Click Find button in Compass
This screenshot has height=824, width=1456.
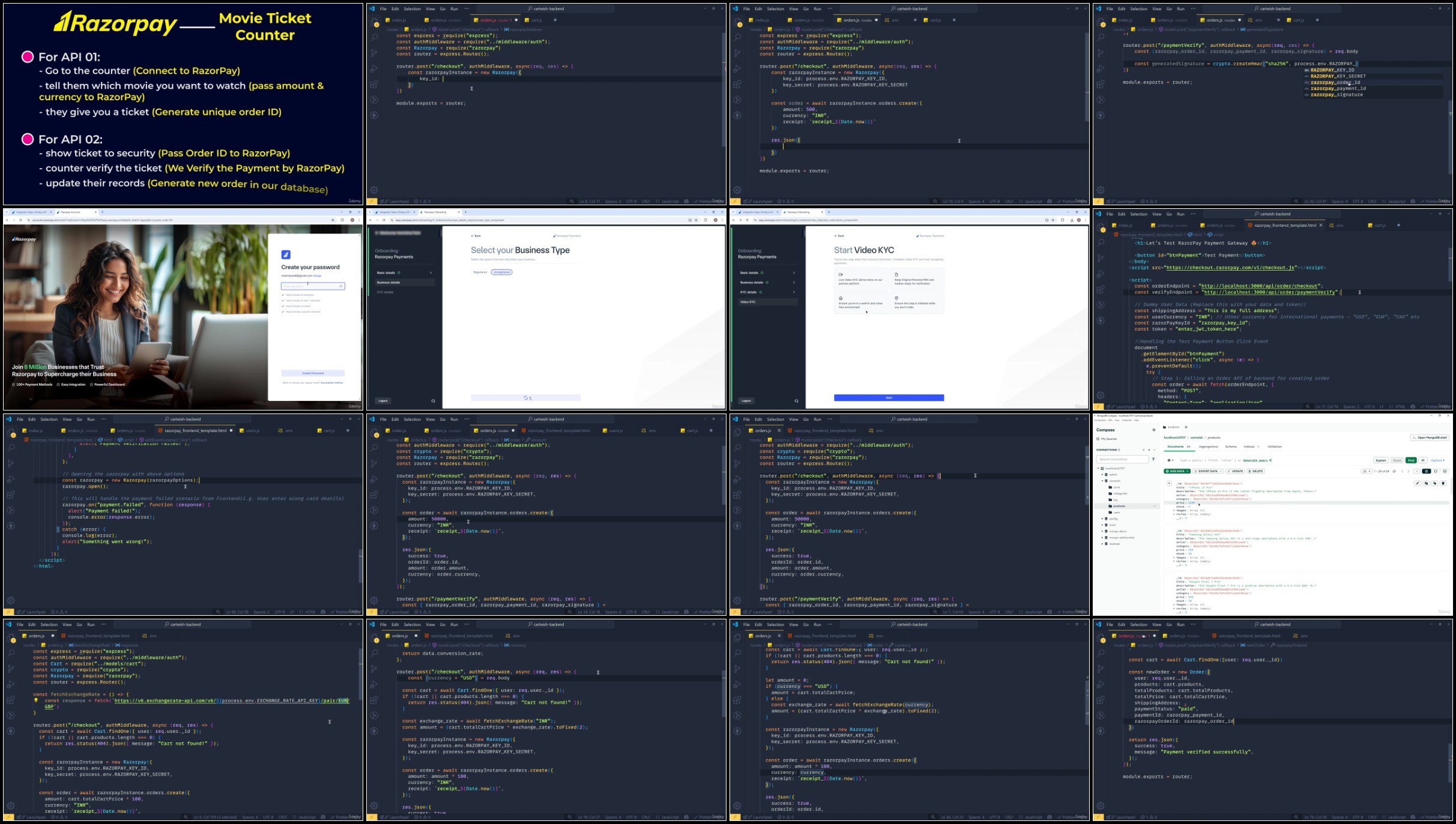click(x=1411, y=460)
